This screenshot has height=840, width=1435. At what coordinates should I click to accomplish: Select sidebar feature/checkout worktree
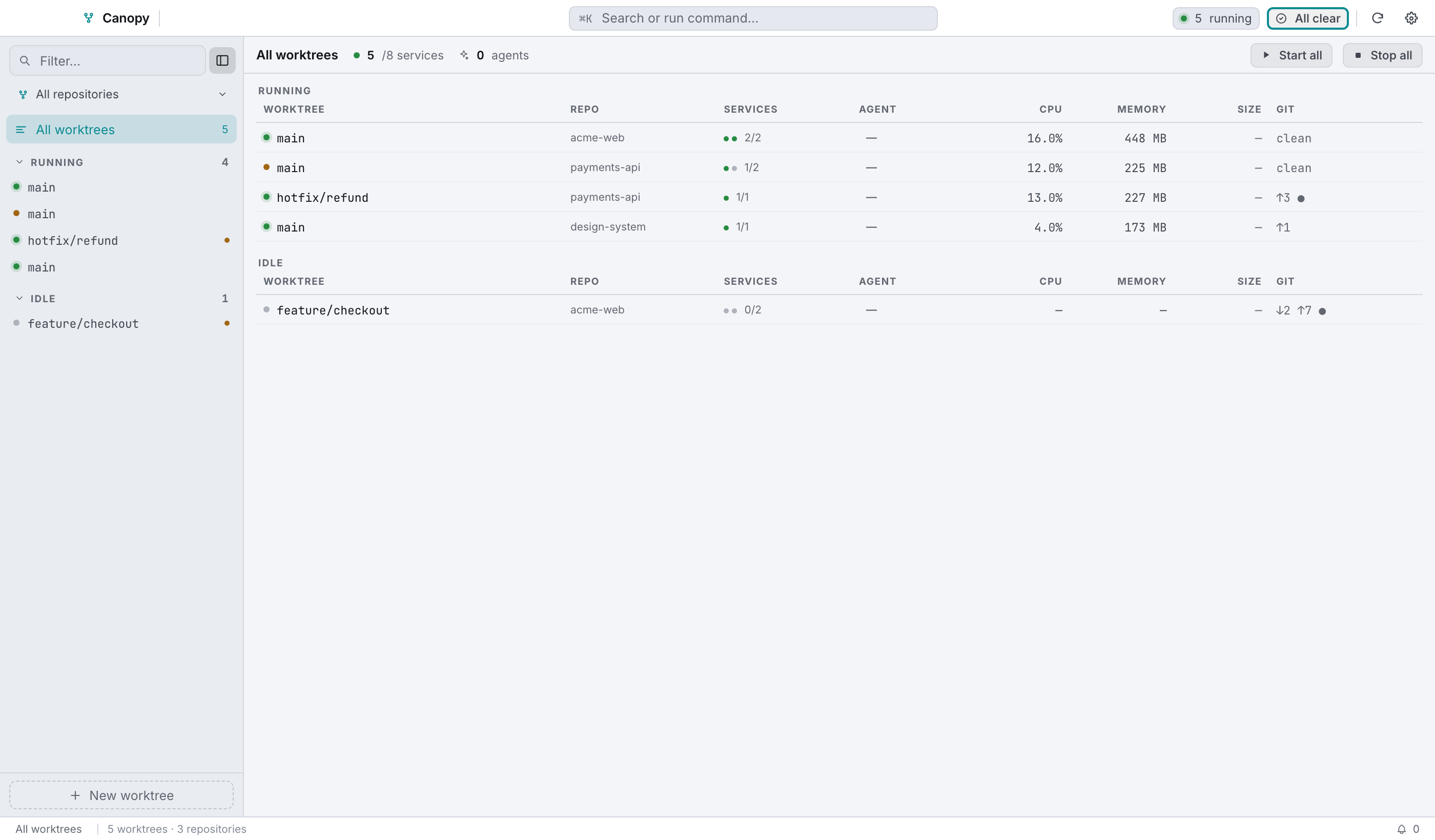click(x=121, y=324)
